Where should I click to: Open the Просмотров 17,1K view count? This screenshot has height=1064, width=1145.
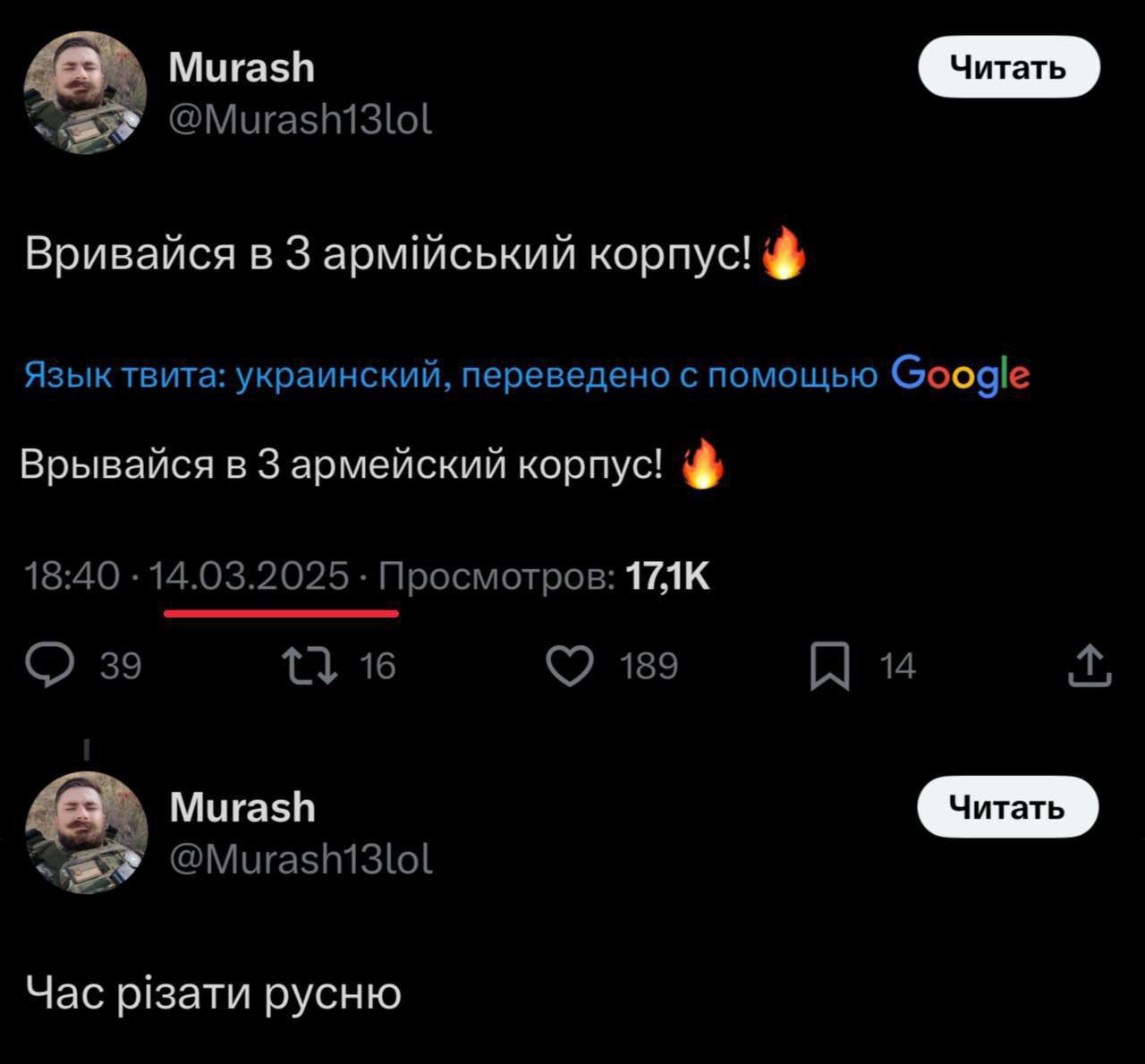click(544, 577)
